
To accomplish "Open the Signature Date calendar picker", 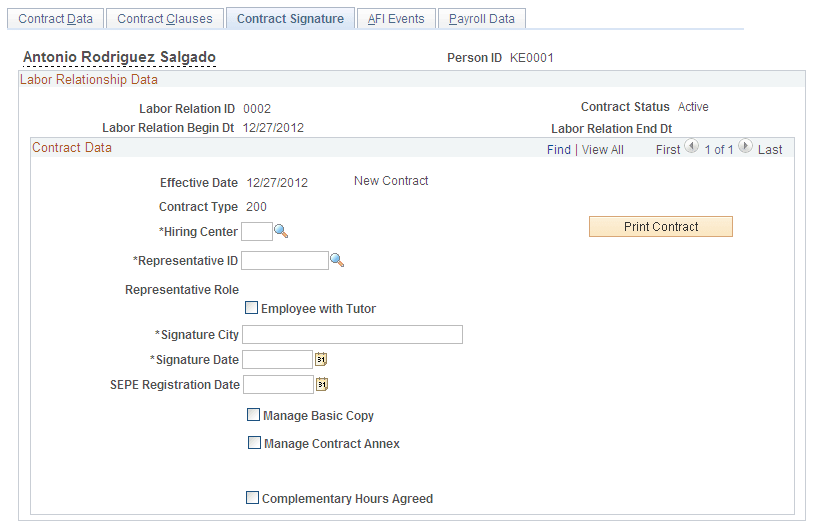I will tap(321, 359).
